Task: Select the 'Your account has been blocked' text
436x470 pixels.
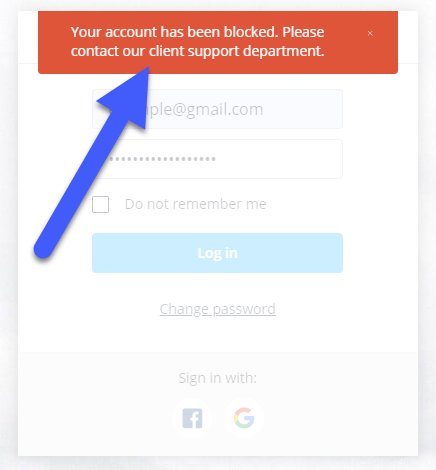Action: coord(174,32)
